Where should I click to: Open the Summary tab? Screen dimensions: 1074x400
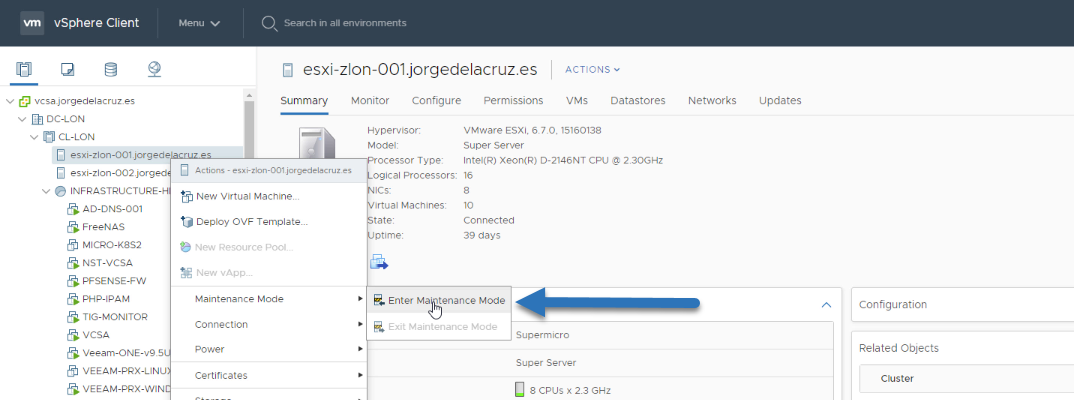(x=304, y=101)
